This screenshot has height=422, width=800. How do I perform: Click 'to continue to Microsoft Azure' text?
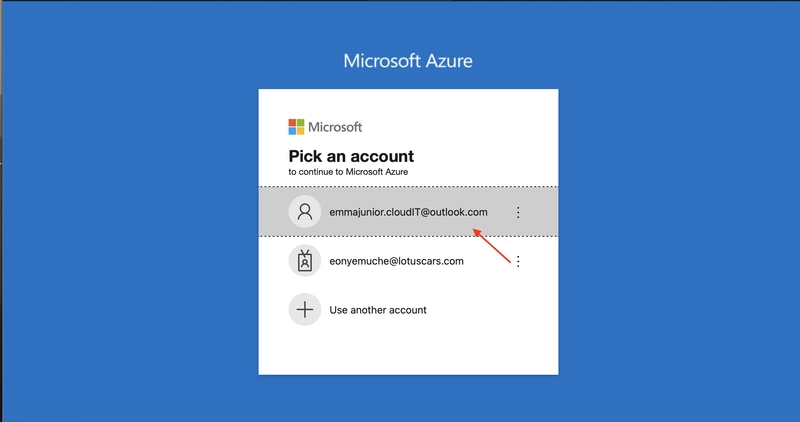click(348, 172)
